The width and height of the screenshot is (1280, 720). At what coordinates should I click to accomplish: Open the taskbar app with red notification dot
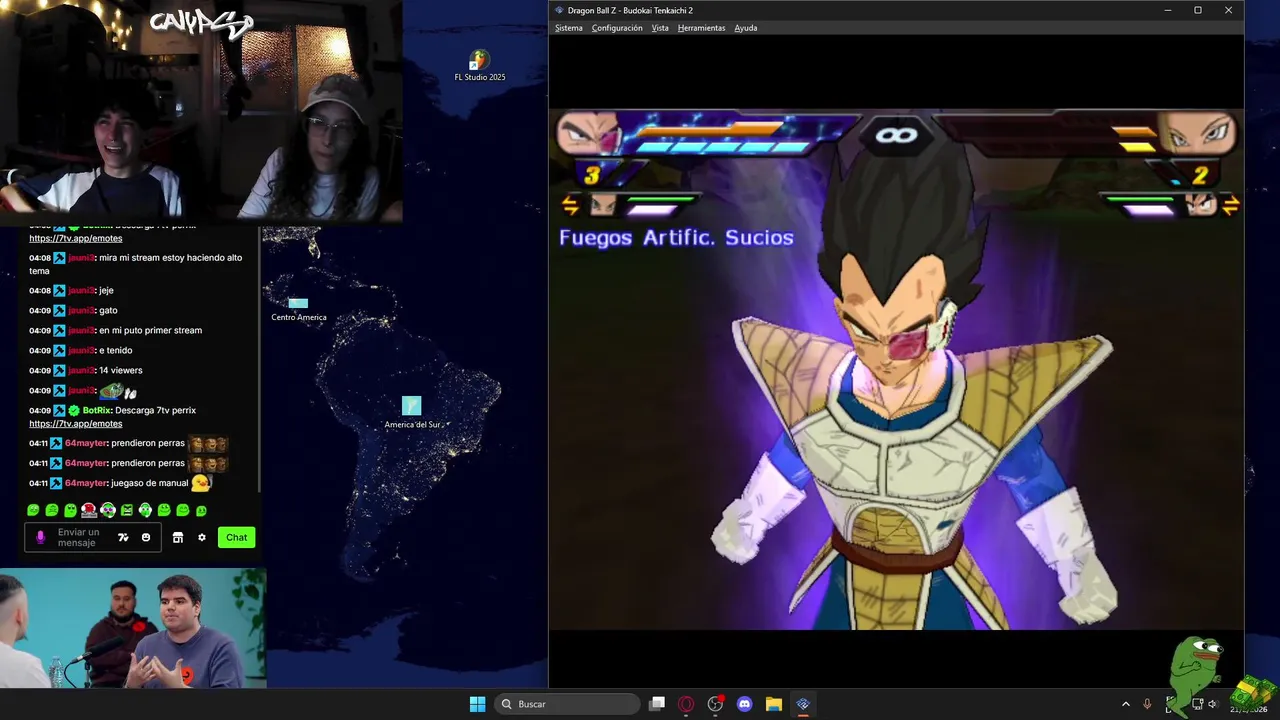coord(715,704)
